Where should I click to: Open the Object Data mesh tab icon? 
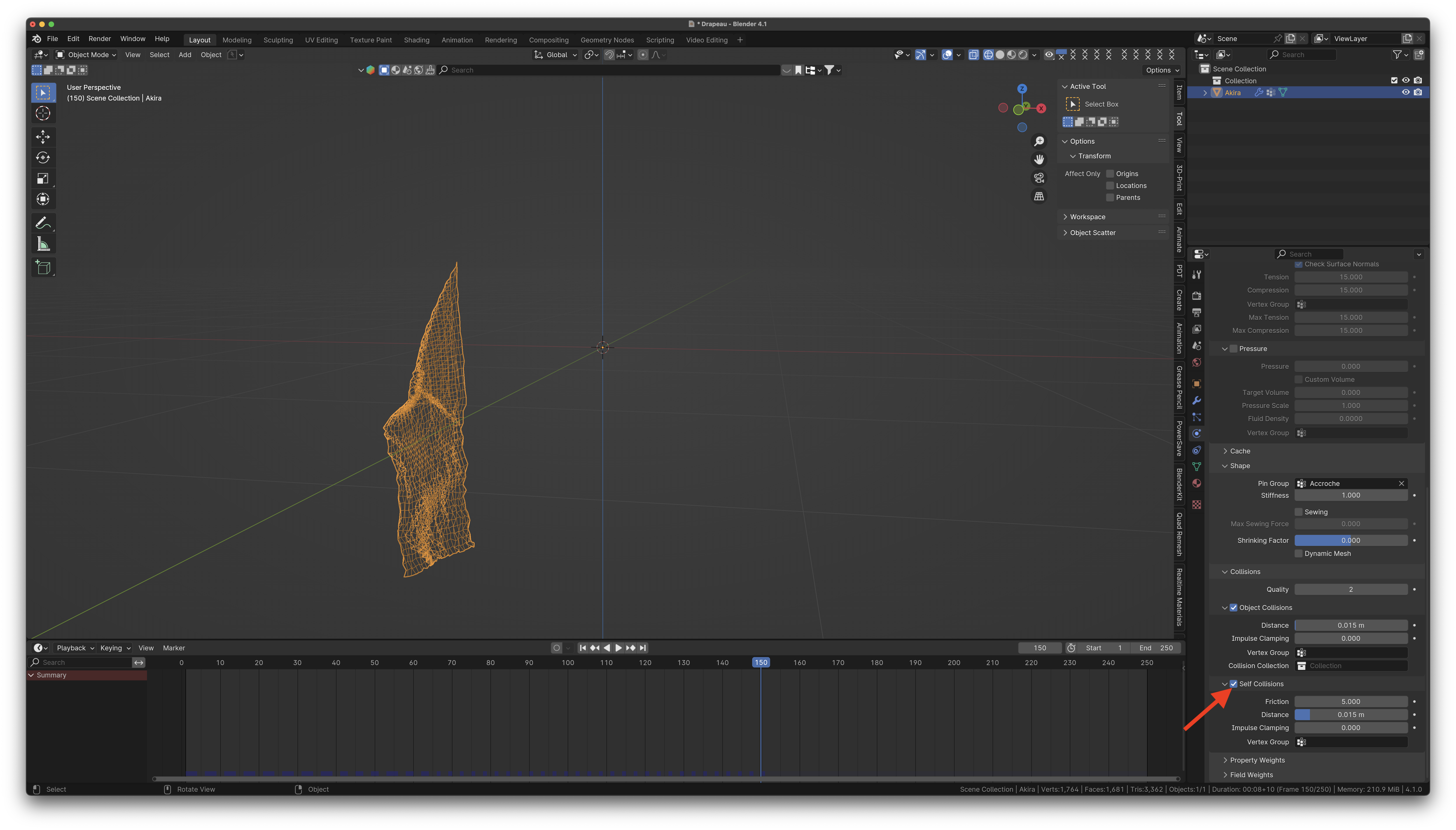click(x=1197, y=467)
